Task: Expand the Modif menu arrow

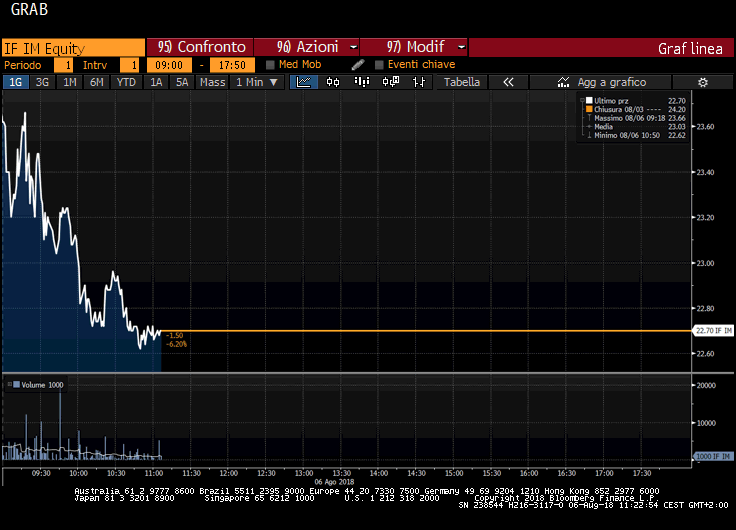Action: (461, 47)
